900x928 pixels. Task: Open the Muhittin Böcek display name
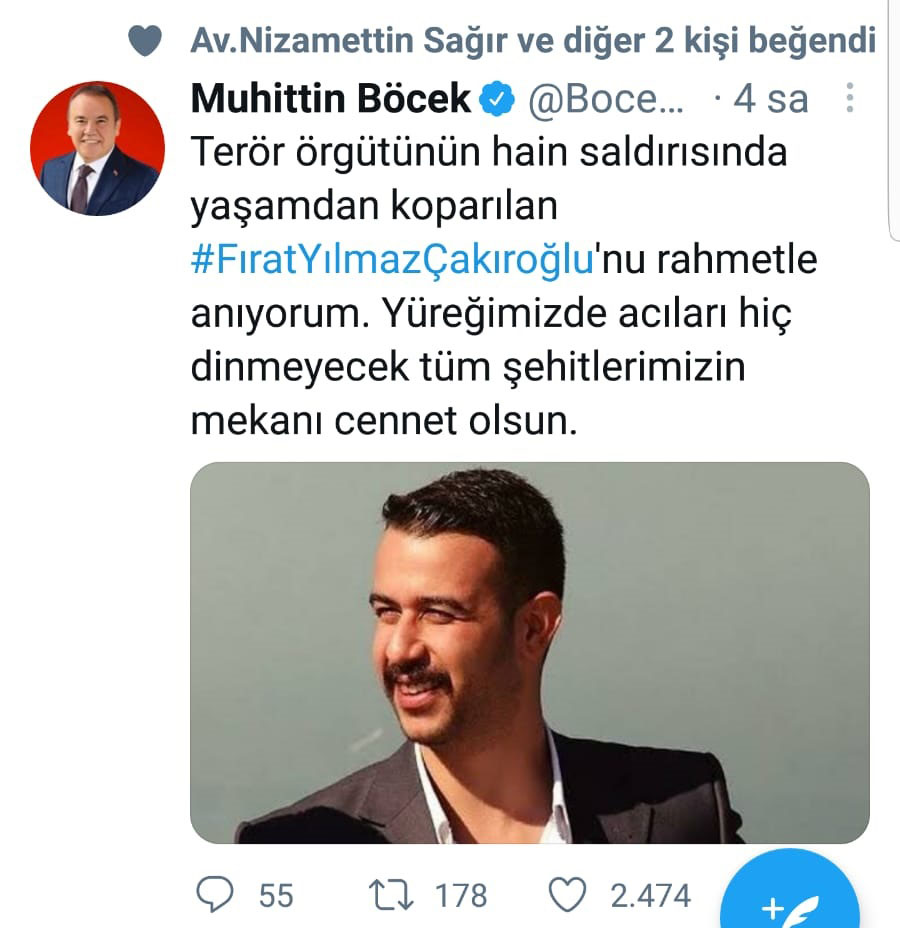330,99
